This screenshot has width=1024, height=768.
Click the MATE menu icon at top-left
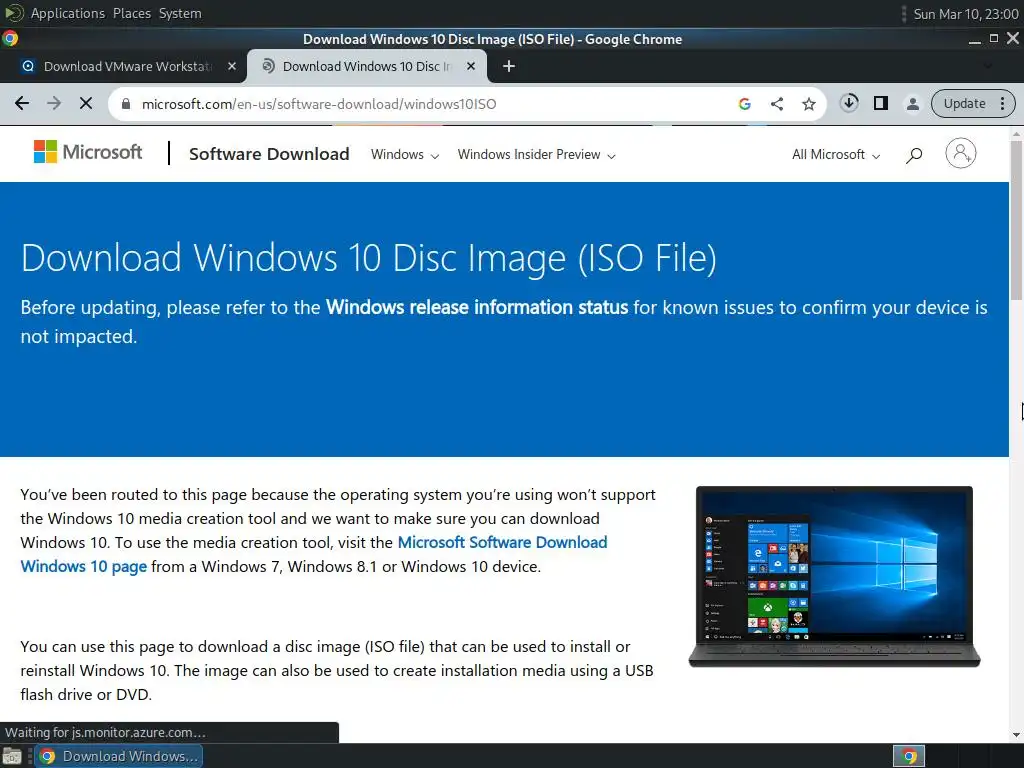(x=13, y=13)
